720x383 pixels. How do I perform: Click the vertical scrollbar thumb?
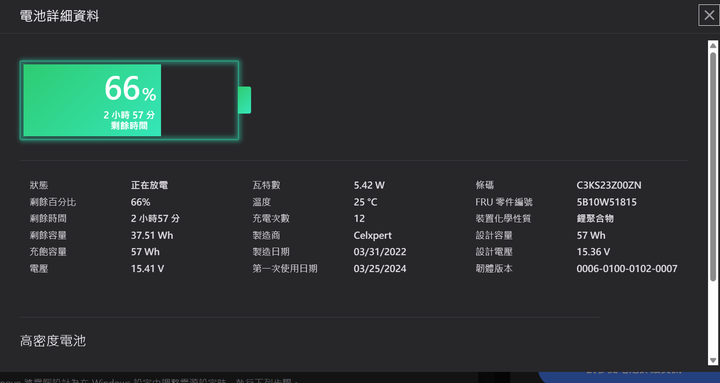[713, 166]
